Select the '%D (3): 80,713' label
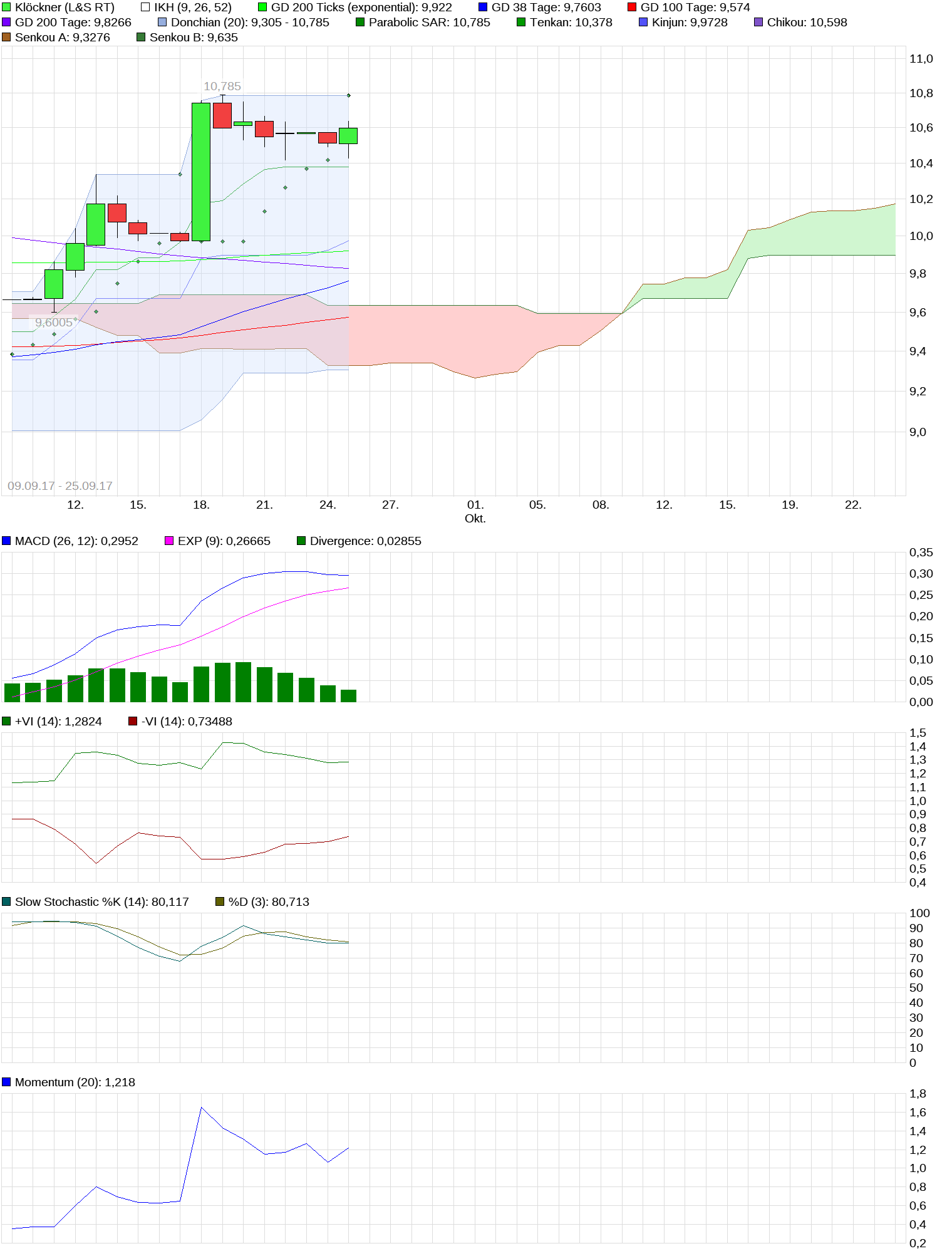952x1256 pixels. coord(269,902)
